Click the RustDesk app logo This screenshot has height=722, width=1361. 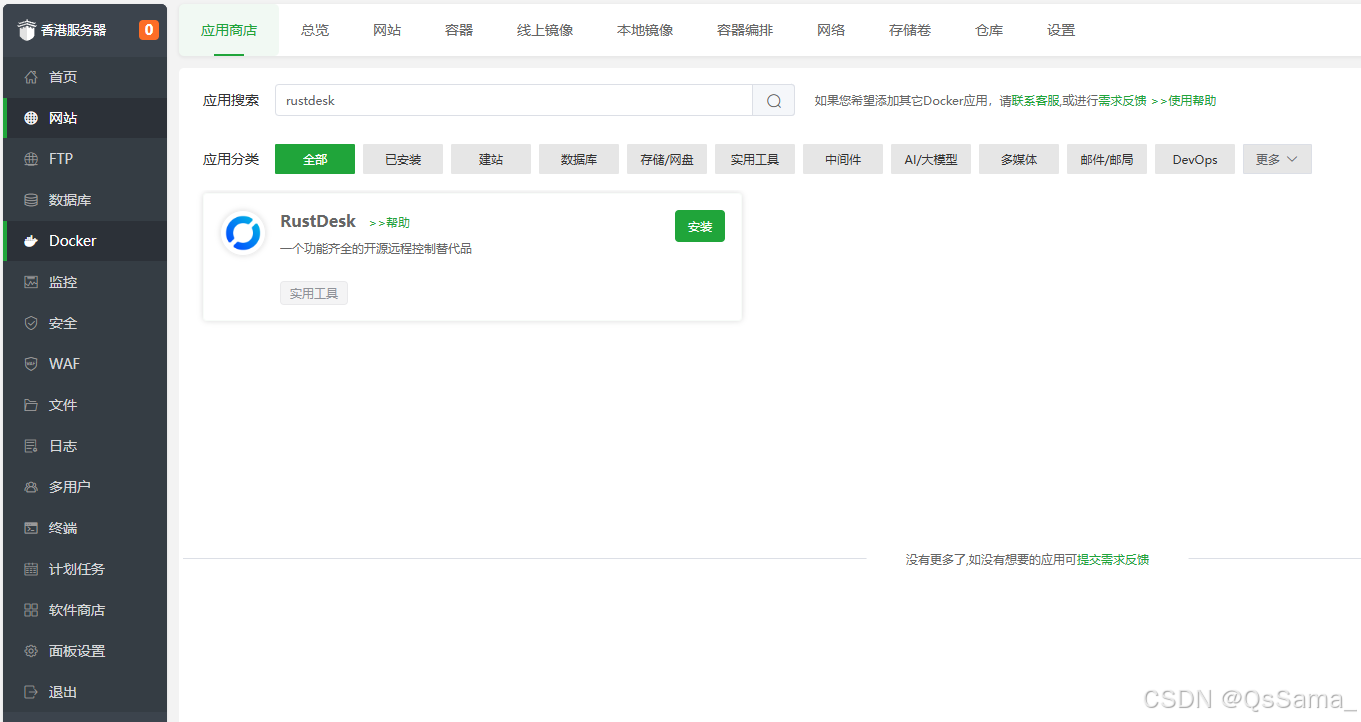(x=242, y=233)
